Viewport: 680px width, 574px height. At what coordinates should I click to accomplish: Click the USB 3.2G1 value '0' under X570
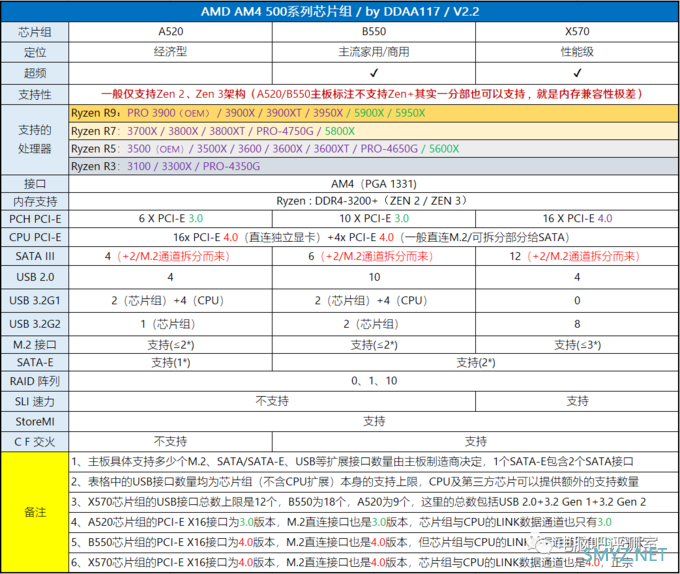(577, 300)
